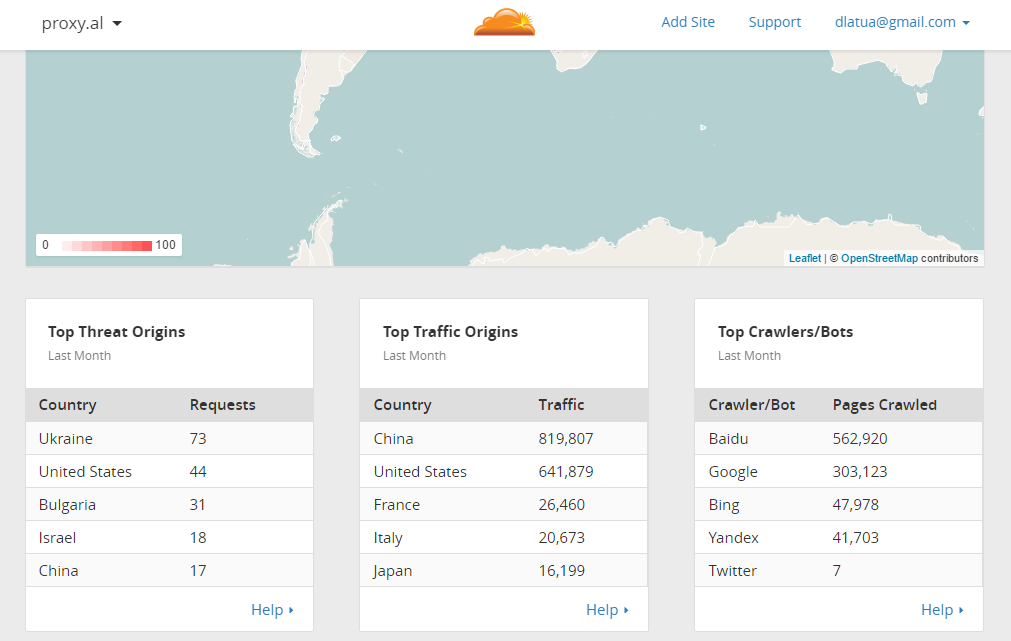This screenshot has height=641, width=1011.
Task: Click the Add Site link
Action: (688, 22)
